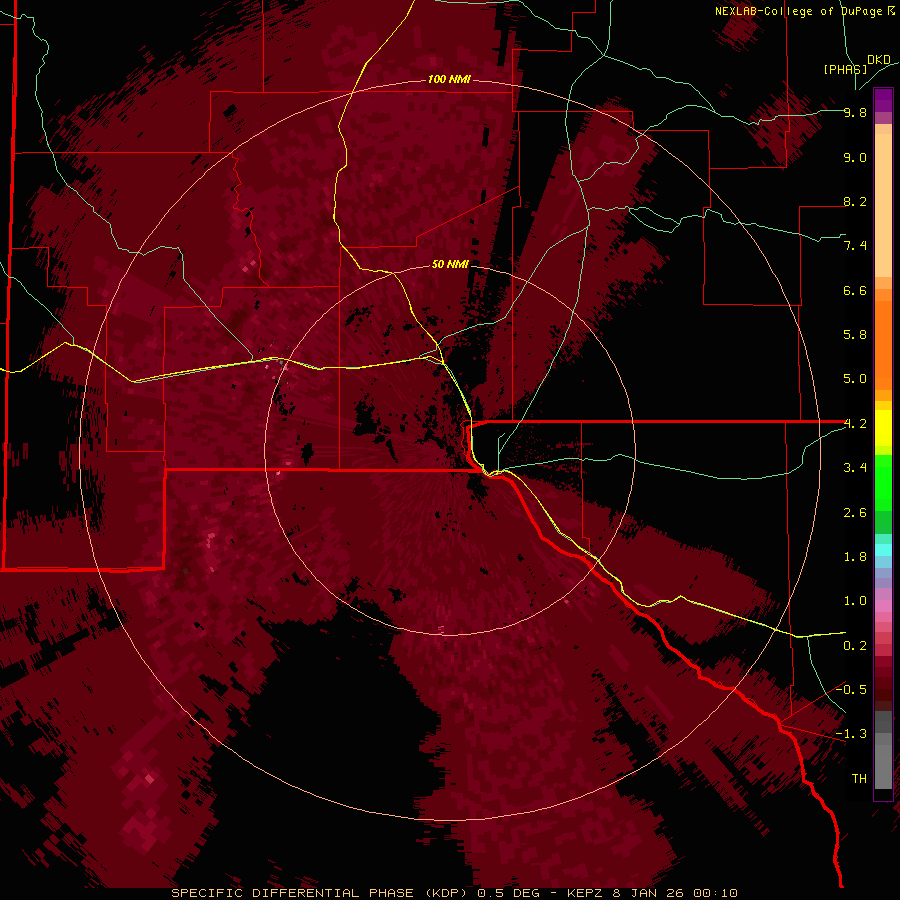Click the 4.2 value on the color scale

[x=855, y=424]
